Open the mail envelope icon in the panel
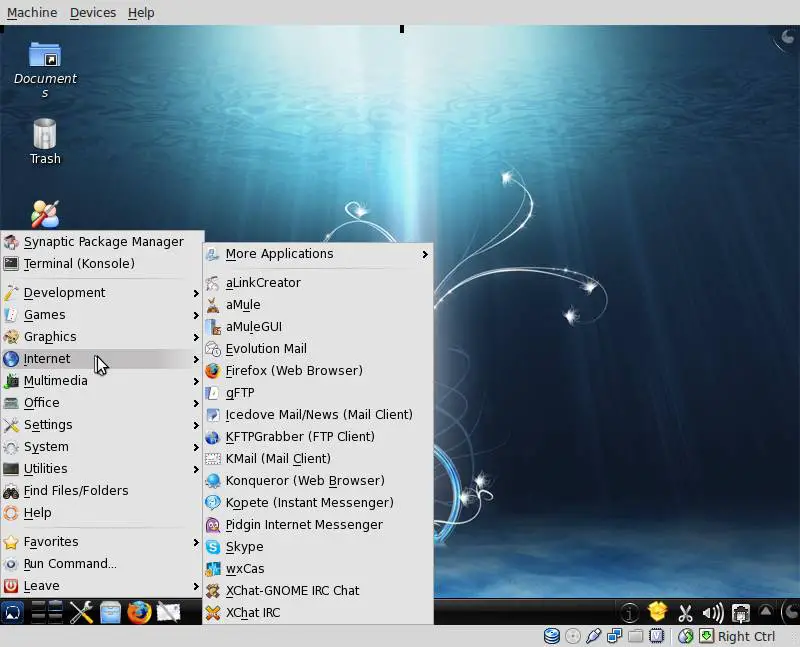Image resolution: width=800 pixels, height=647 pixels. (168, 612)
